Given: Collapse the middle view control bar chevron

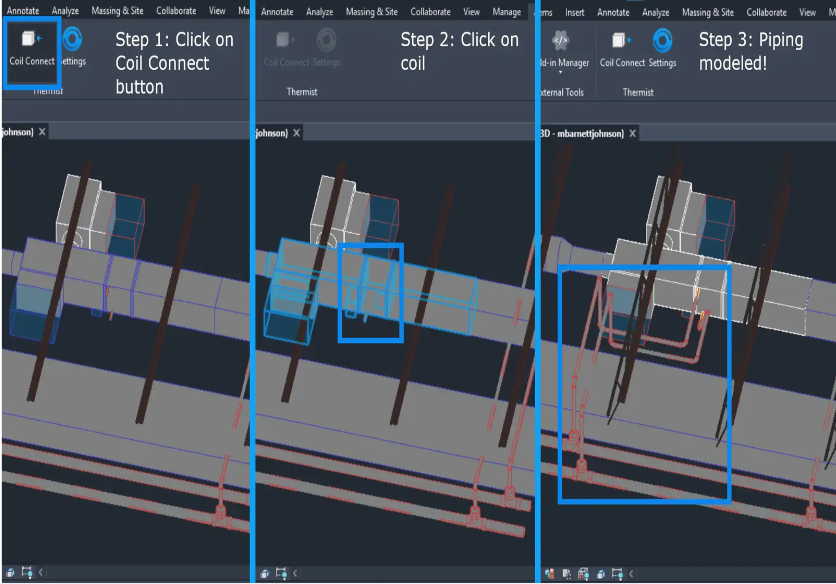Looking at the screenshot, I should click(x=295, y=574).
